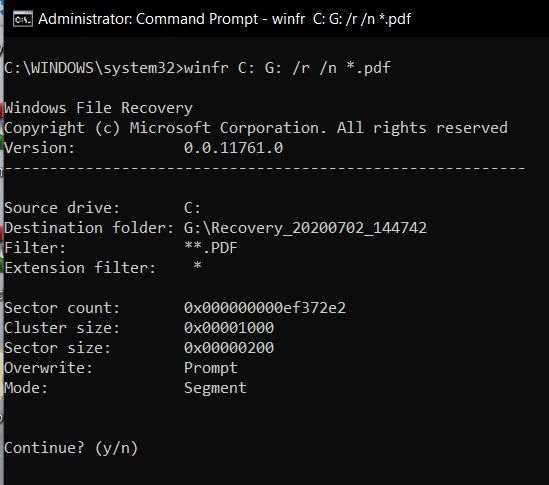Click the typed winfr command line
This screenshot has width=549, height=485.
(287, 68)
